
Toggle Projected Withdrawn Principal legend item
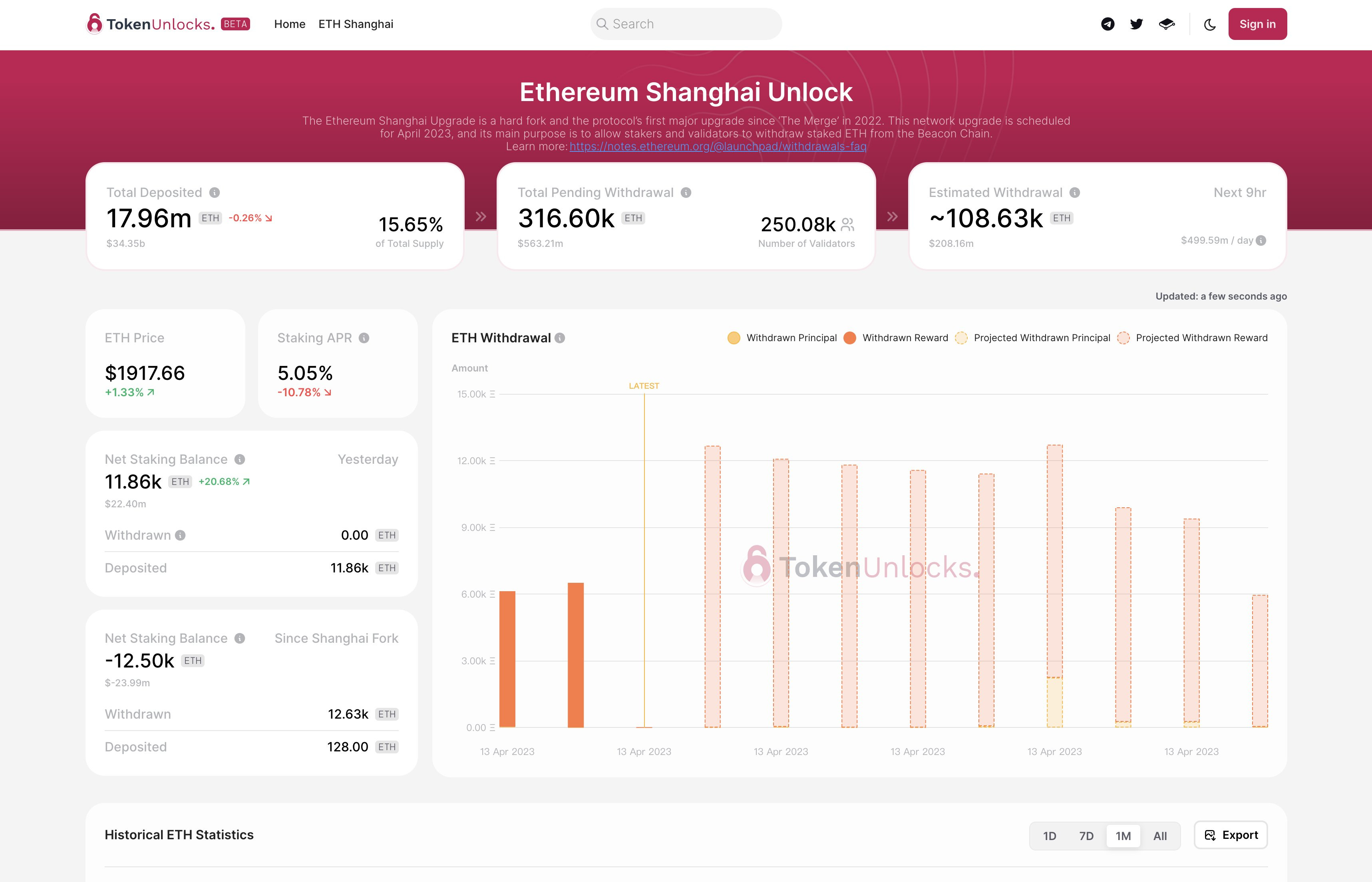(1033, 338)
